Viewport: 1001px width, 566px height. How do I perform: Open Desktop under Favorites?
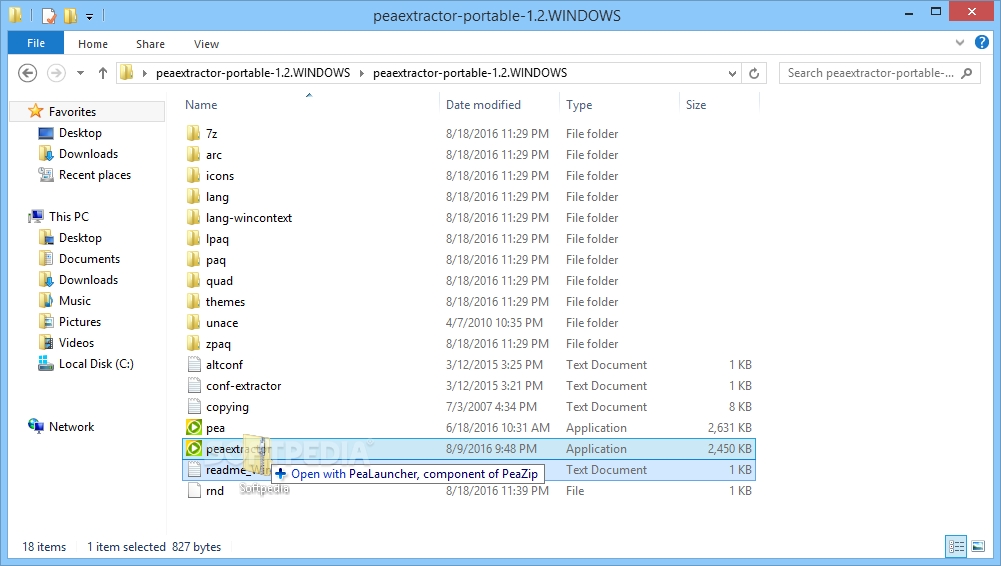click(x=80, y=133)
